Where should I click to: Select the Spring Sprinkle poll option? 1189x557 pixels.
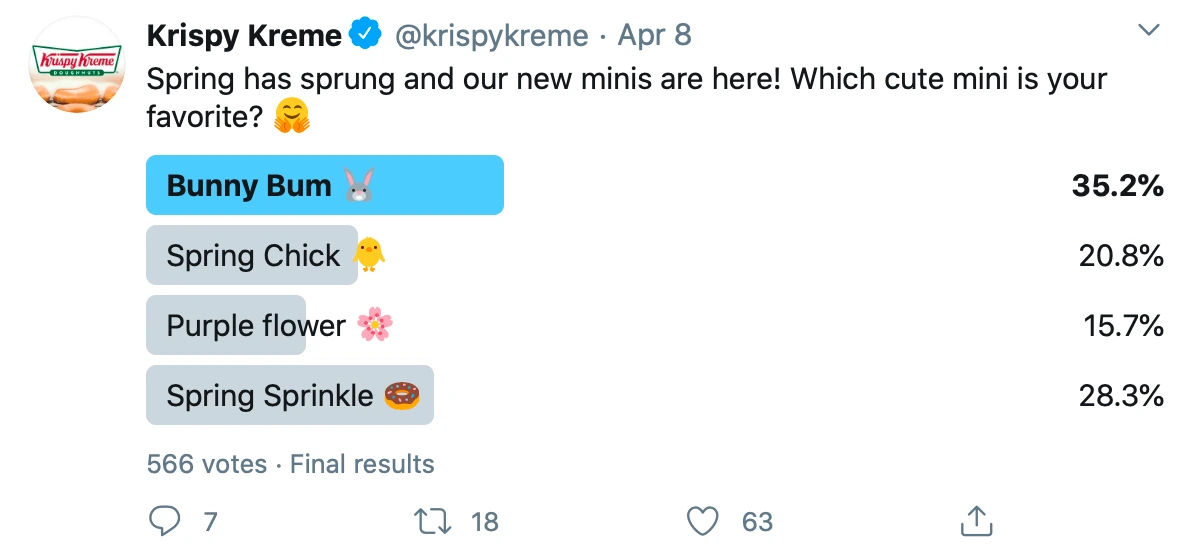289,395
